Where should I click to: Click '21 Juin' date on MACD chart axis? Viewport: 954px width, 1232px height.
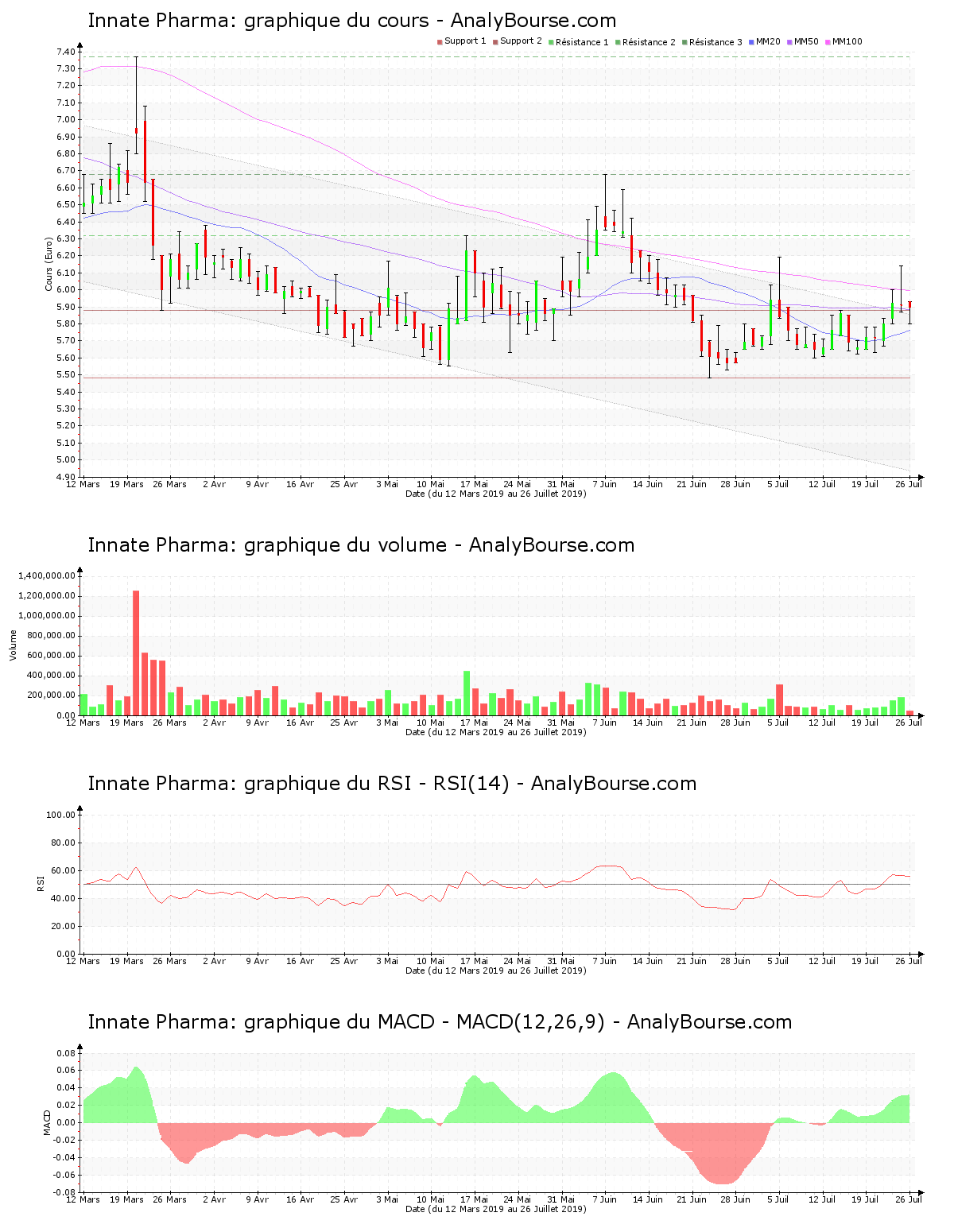point(692,1199)
